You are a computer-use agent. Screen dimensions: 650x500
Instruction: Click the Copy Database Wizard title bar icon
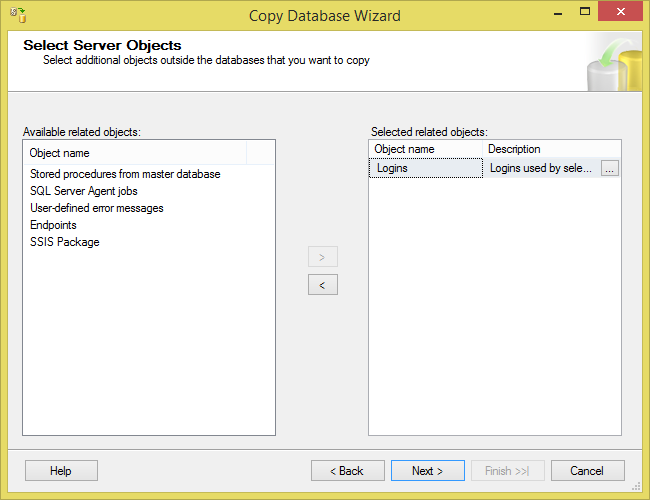tap(16, 15)
